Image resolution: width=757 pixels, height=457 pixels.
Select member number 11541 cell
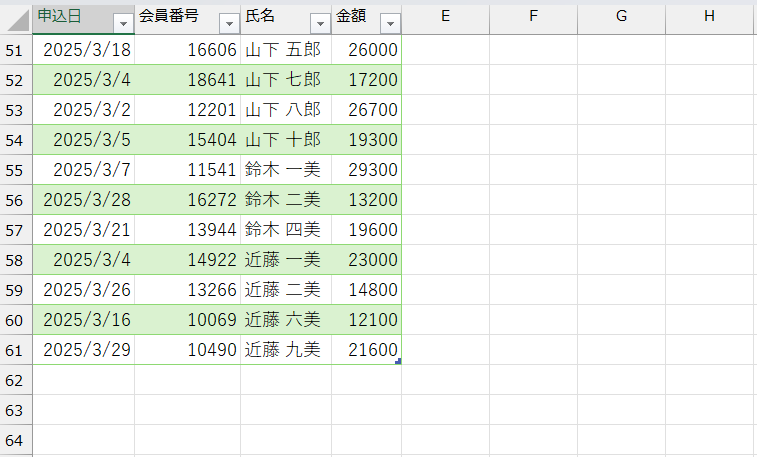click(187, 169)
